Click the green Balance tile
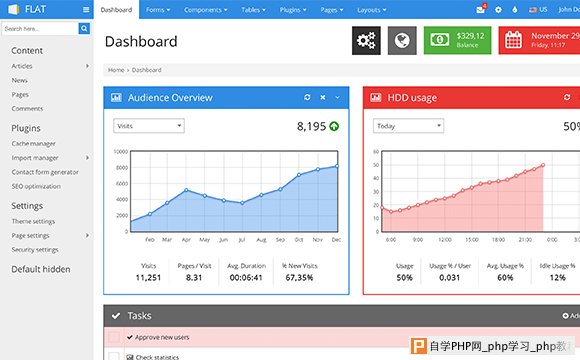 (x=458, y=40)
